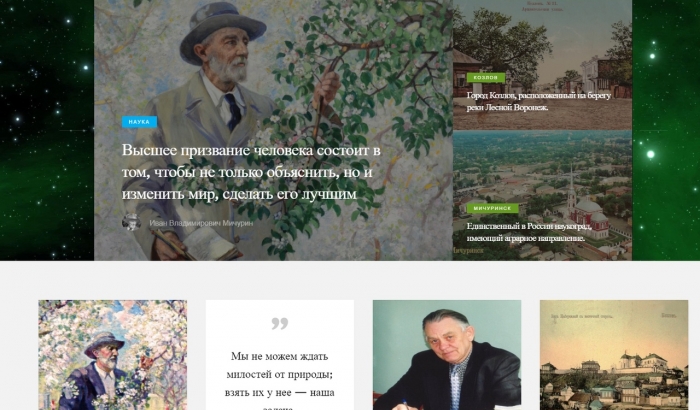
Task: Click author name Иван Владимирович Мичурин
Action: click(x=201, y=223)
